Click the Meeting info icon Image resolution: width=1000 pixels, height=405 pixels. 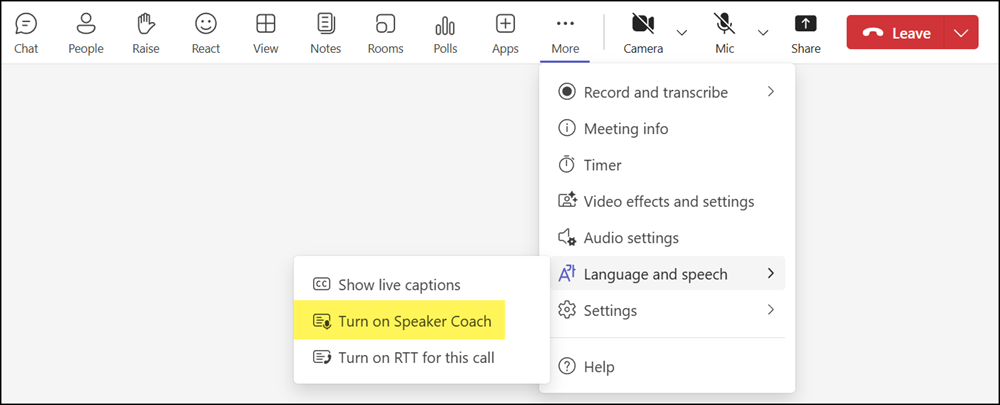coord(566,128)
